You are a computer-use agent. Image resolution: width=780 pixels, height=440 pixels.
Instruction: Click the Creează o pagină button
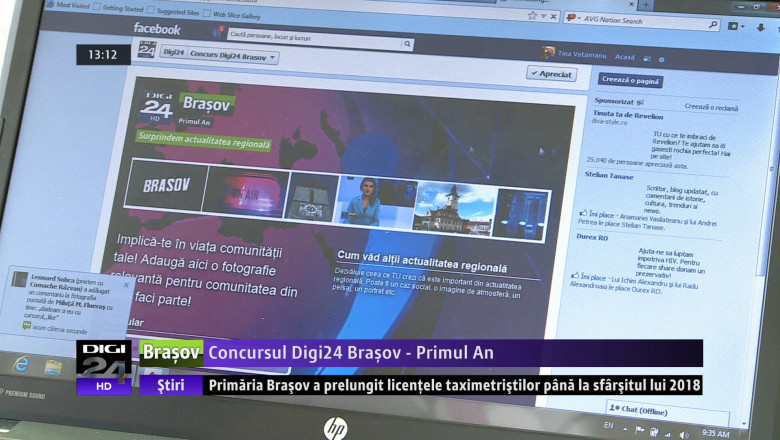tap(630, 80)
